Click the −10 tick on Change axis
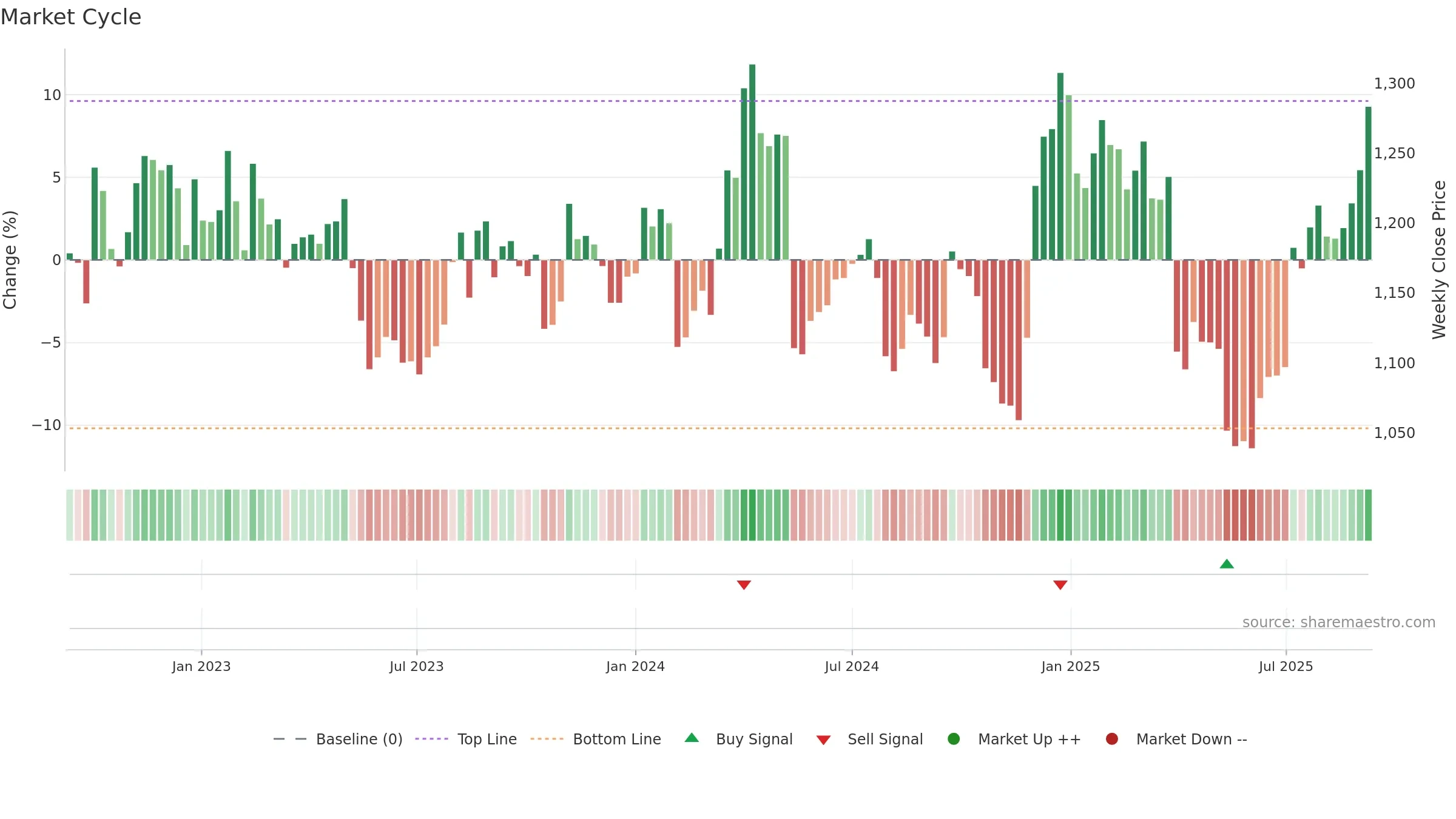 point(47,425)
